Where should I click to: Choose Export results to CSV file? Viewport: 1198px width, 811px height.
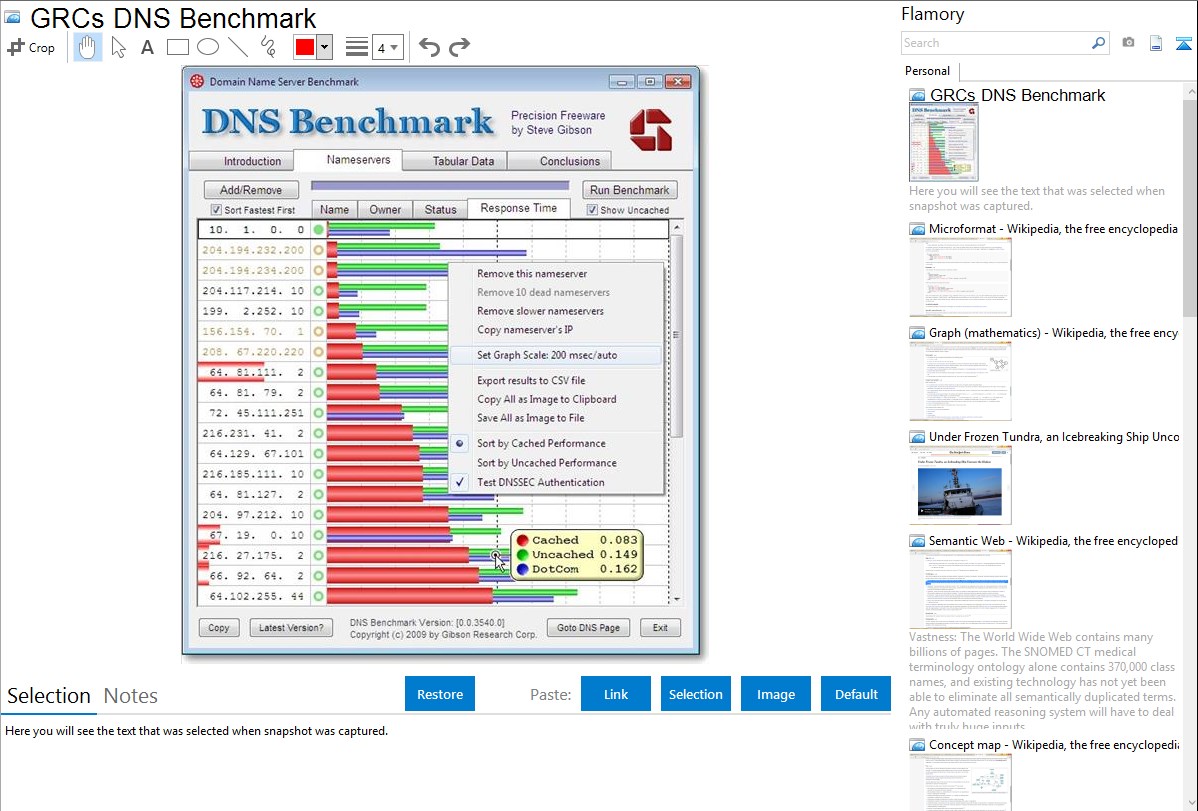(x=531, y=381)
